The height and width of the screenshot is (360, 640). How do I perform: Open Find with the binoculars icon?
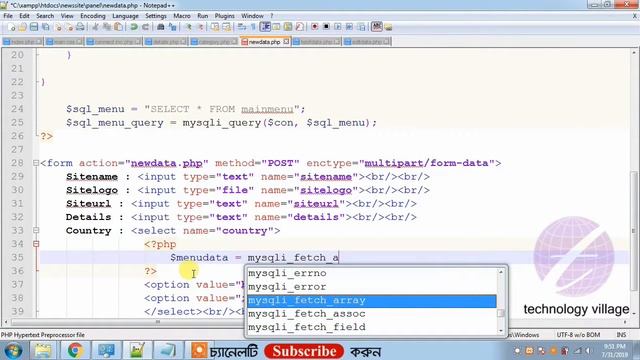point(160,27)
